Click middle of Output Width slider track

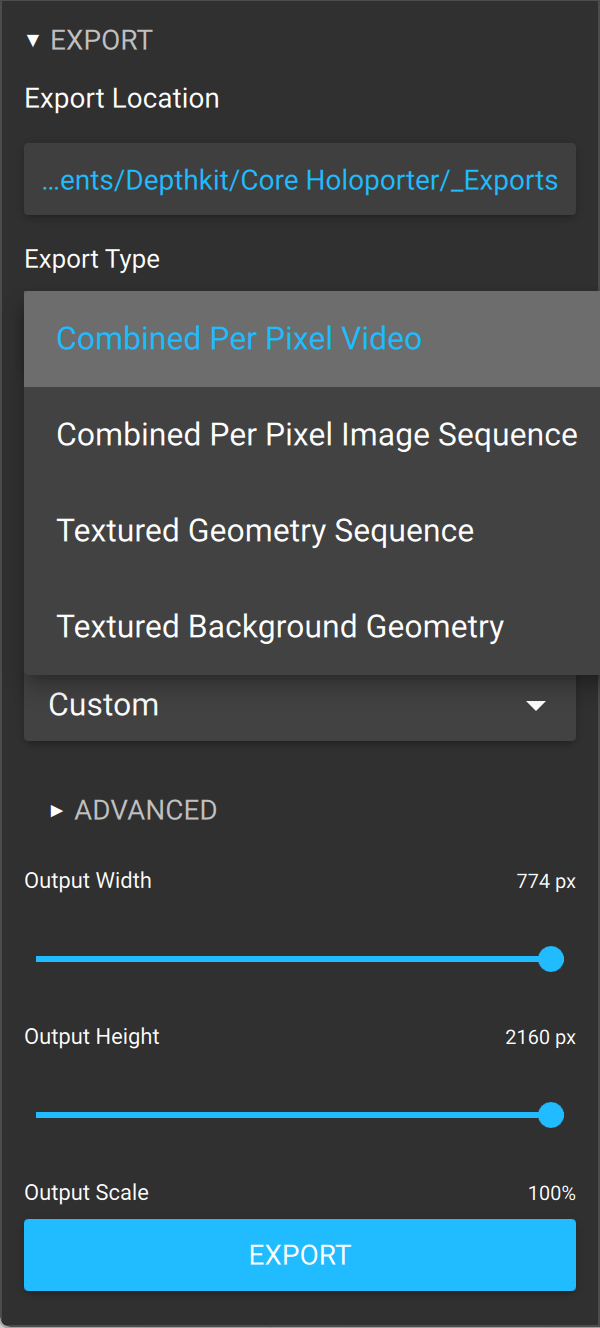click(x=293, y=959)
